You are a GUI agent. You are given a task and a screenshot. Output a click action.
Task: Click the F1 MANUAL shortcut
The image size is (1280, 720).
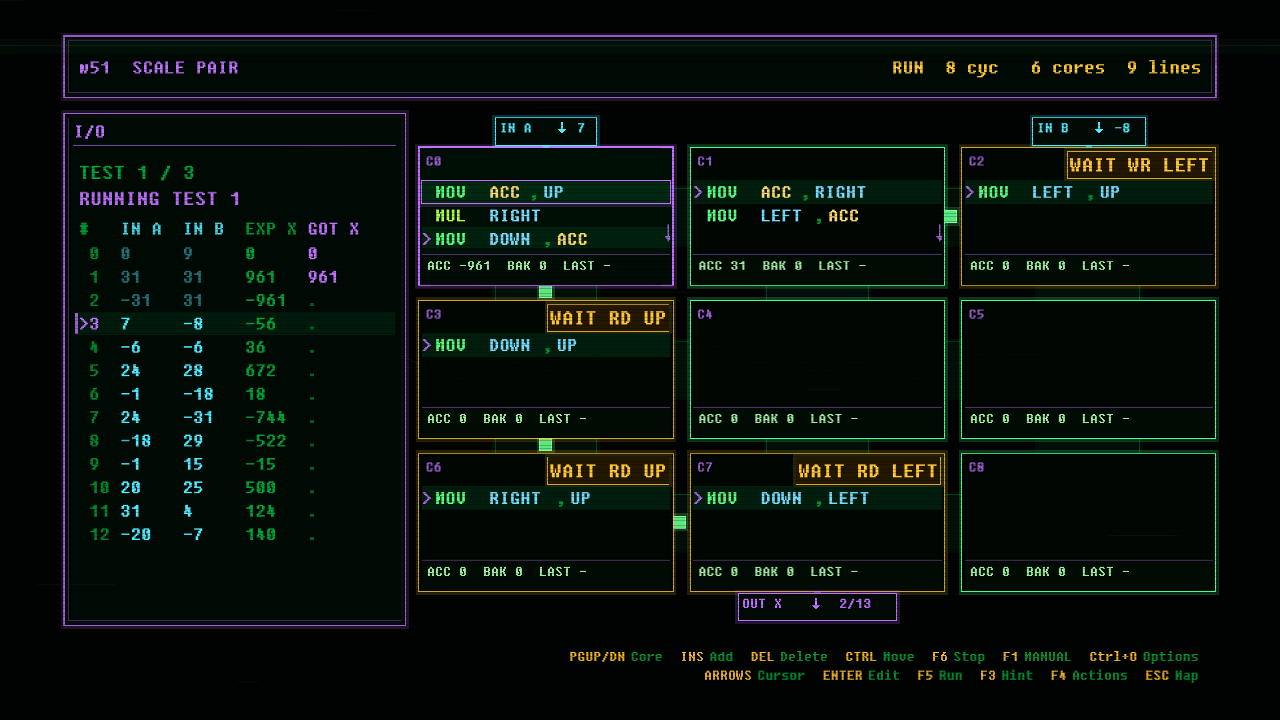pos(1036,657)
